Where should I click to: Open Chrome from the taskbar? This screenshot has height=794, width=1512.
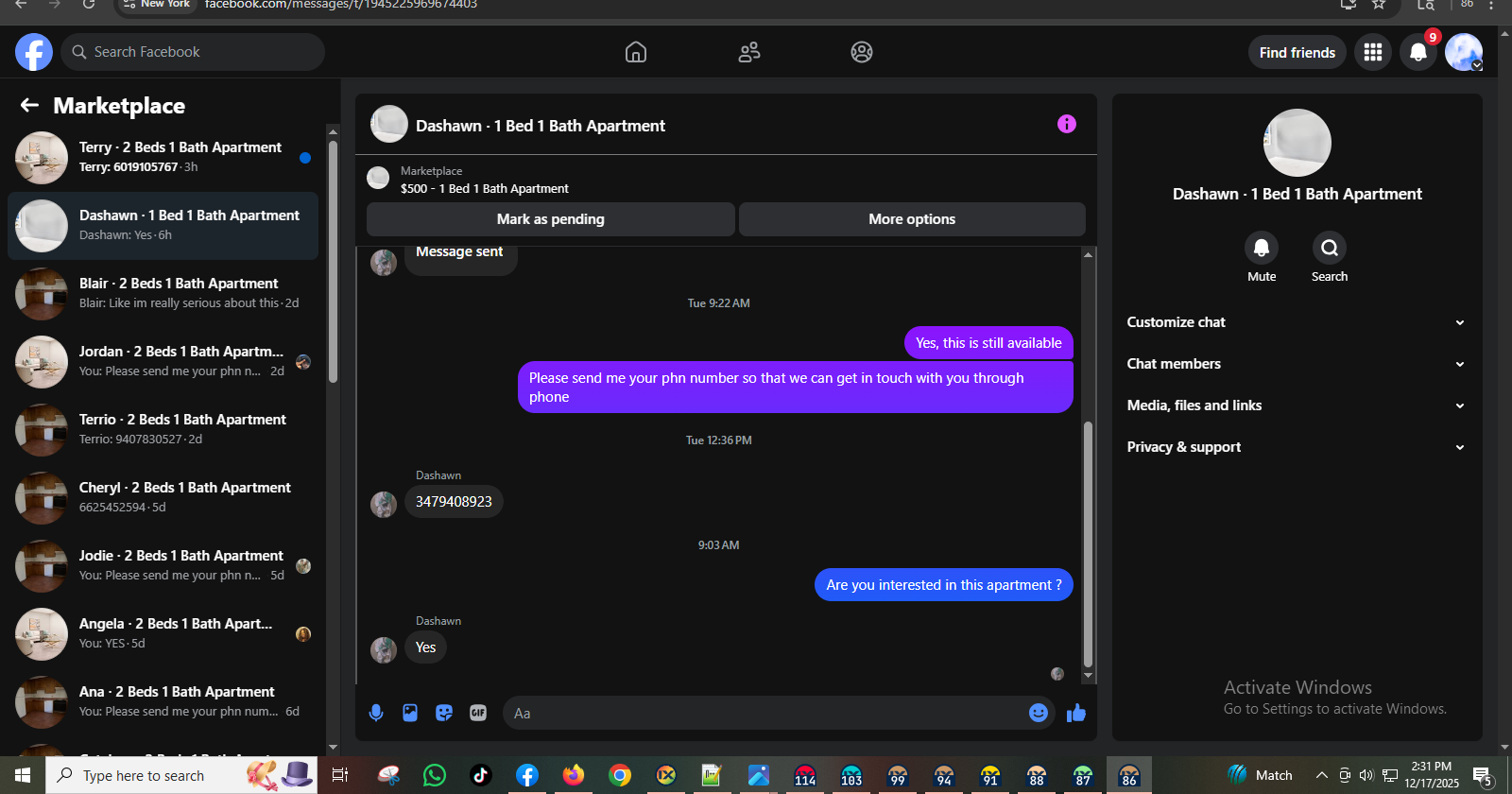point(620,775)
